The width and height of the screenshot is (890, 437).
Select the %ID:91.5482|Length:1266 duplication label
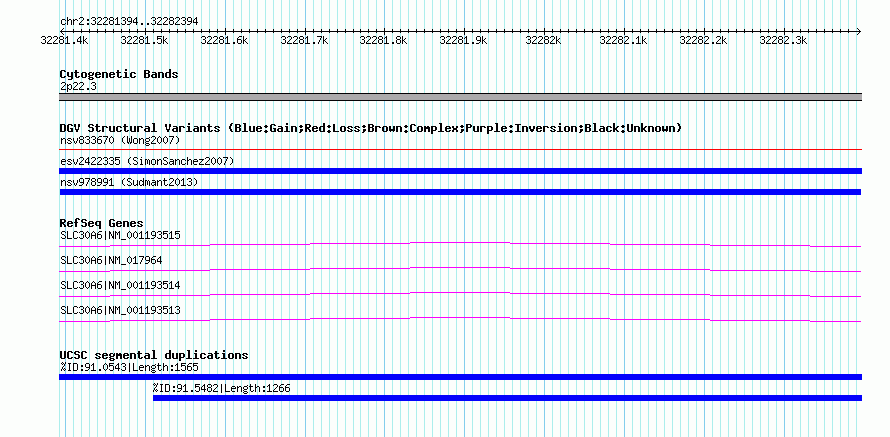[221, 388]
